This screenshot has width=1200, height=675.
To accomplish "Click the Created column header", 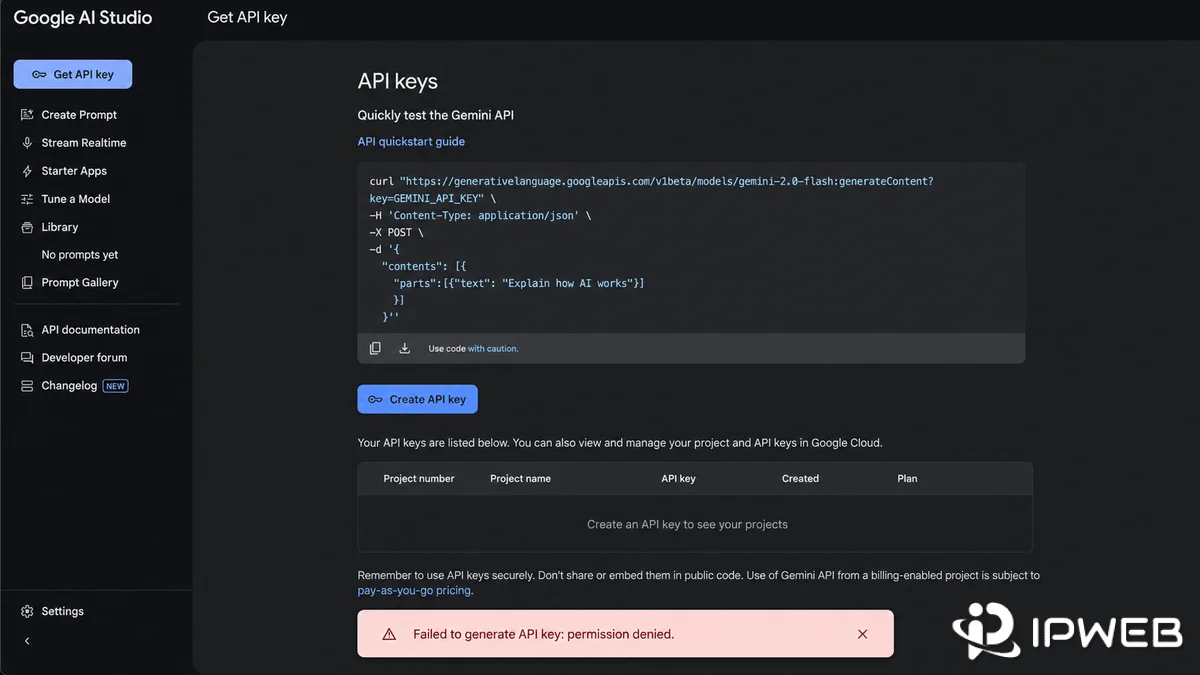I will point(800,479).
